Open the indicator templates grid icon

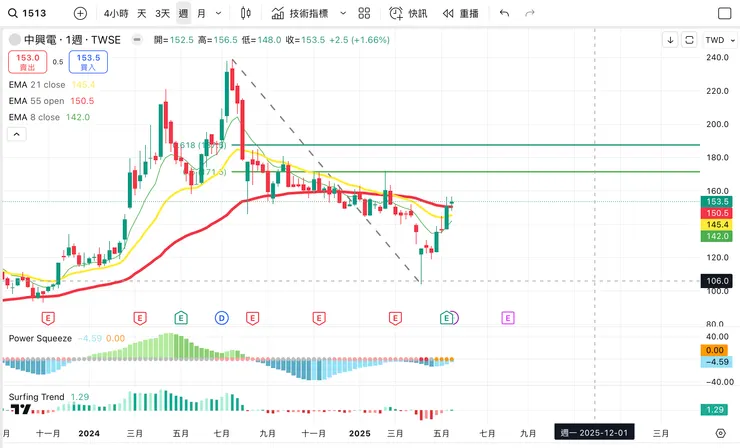364,13
